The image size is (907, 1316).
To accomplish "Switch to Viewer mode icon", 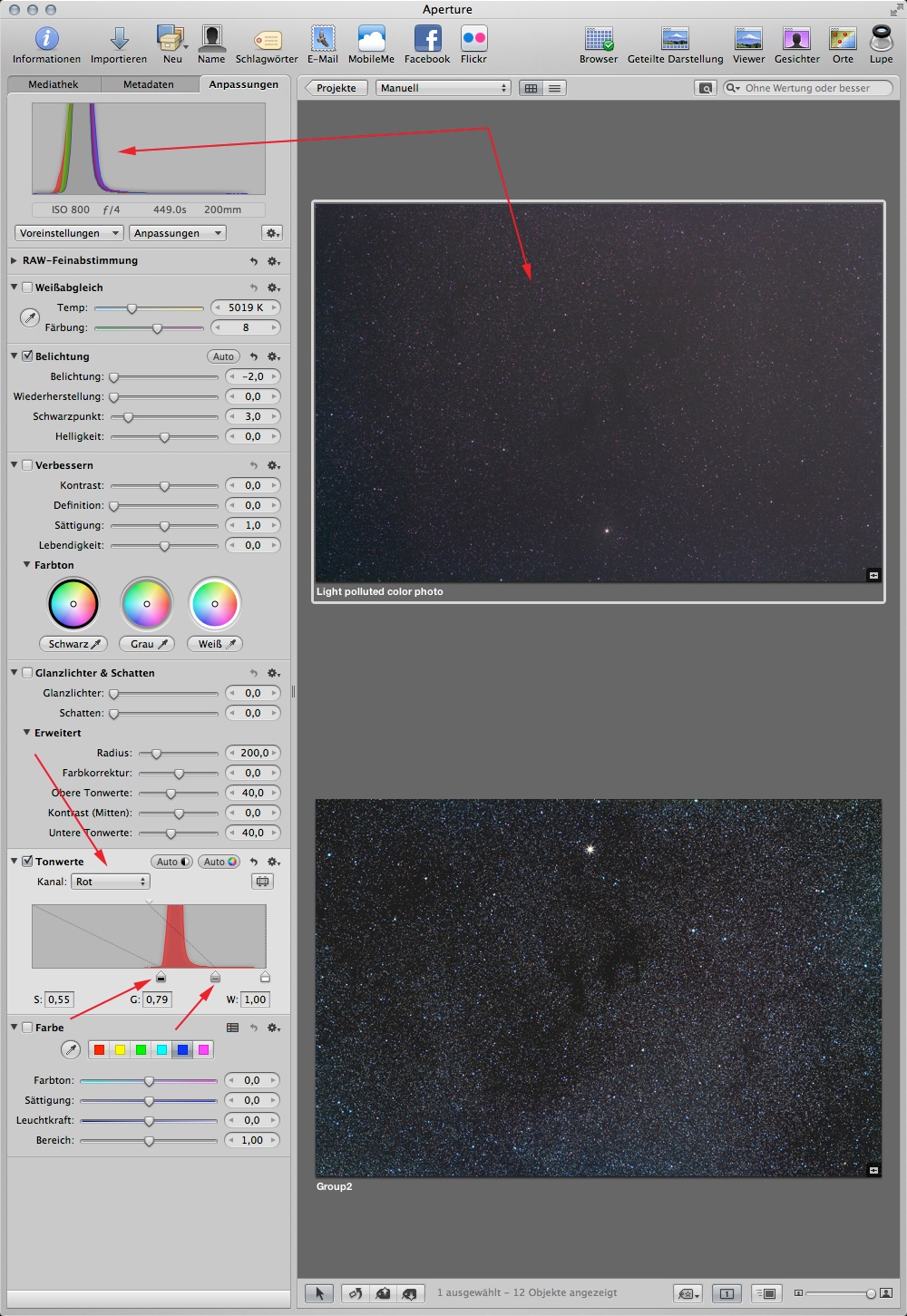I will pos(748,38).
